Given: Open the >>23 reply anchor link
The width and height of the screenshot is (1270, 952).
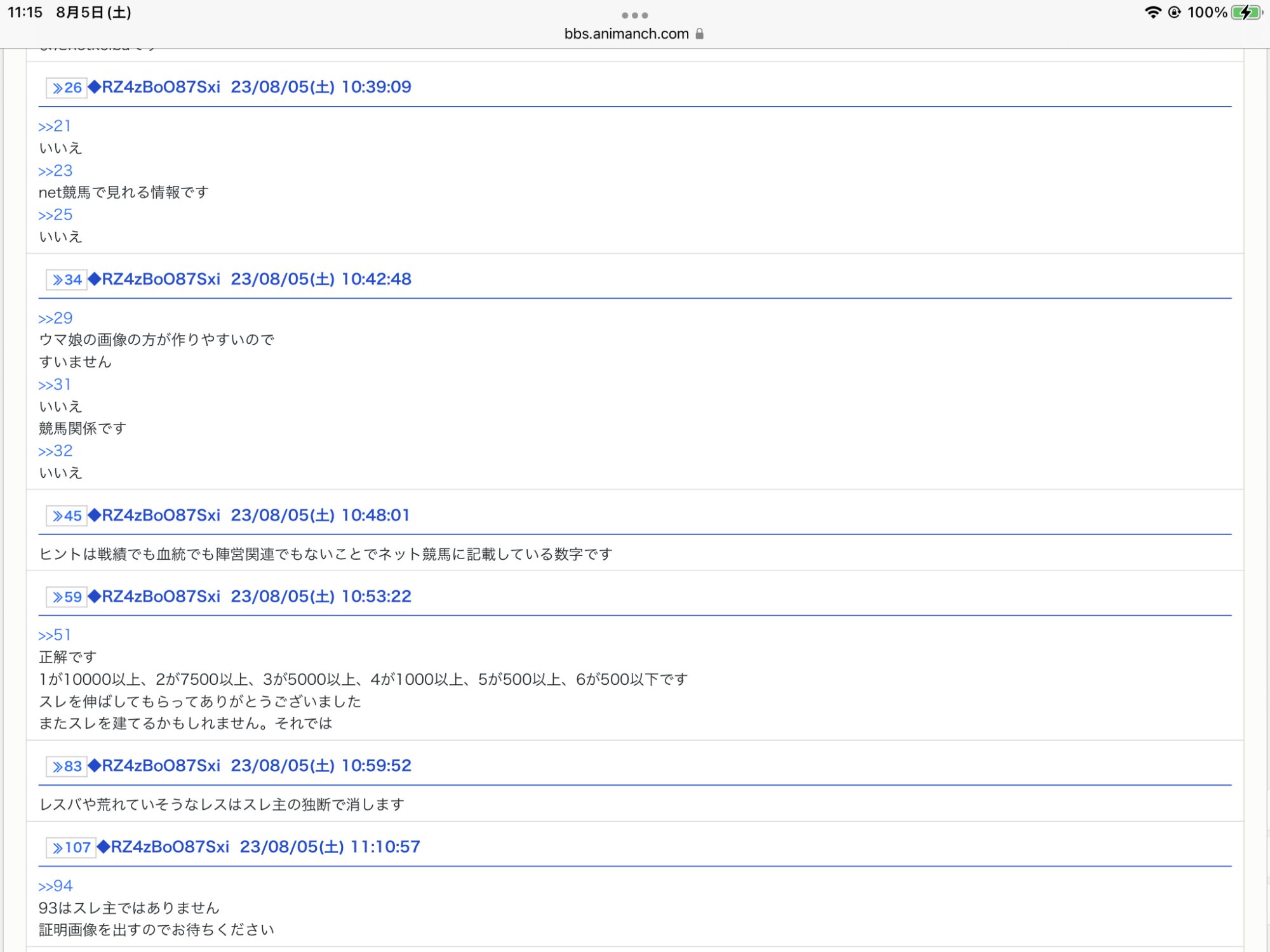Looking at the screenshot, I should [x=55, y=171].
